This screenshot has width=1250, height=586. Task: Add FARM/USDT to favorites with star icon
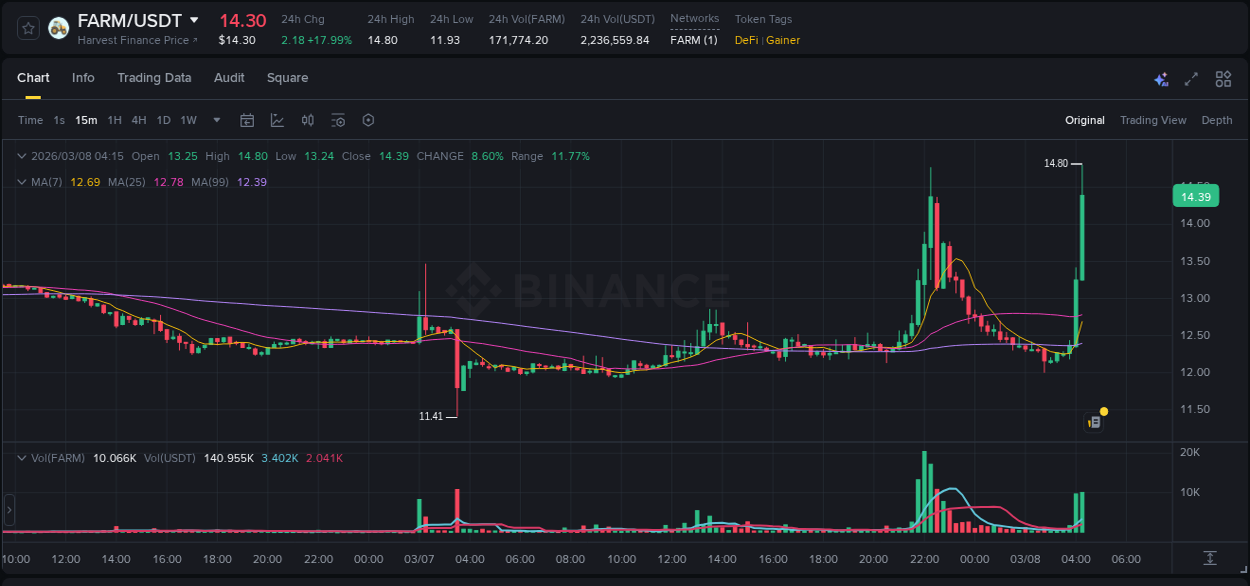[29, 28]
